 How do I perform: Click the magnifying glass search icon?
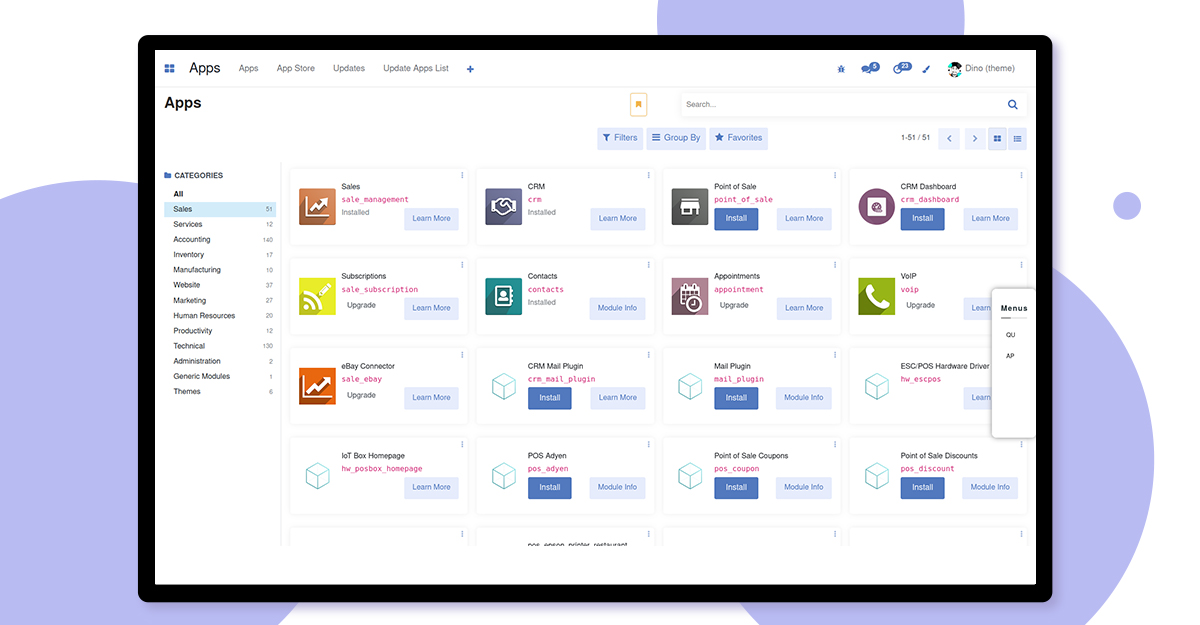pos(1013,104)
